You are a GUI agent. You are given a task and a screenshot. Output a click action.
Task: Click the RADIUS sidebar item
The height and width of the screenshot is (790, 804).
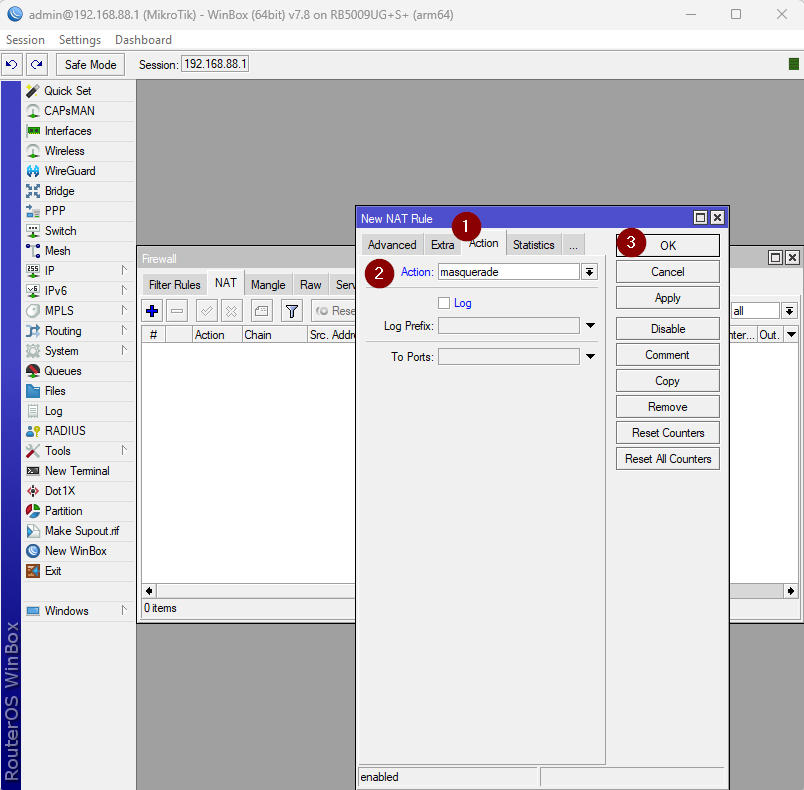click(x=64, y=431)
